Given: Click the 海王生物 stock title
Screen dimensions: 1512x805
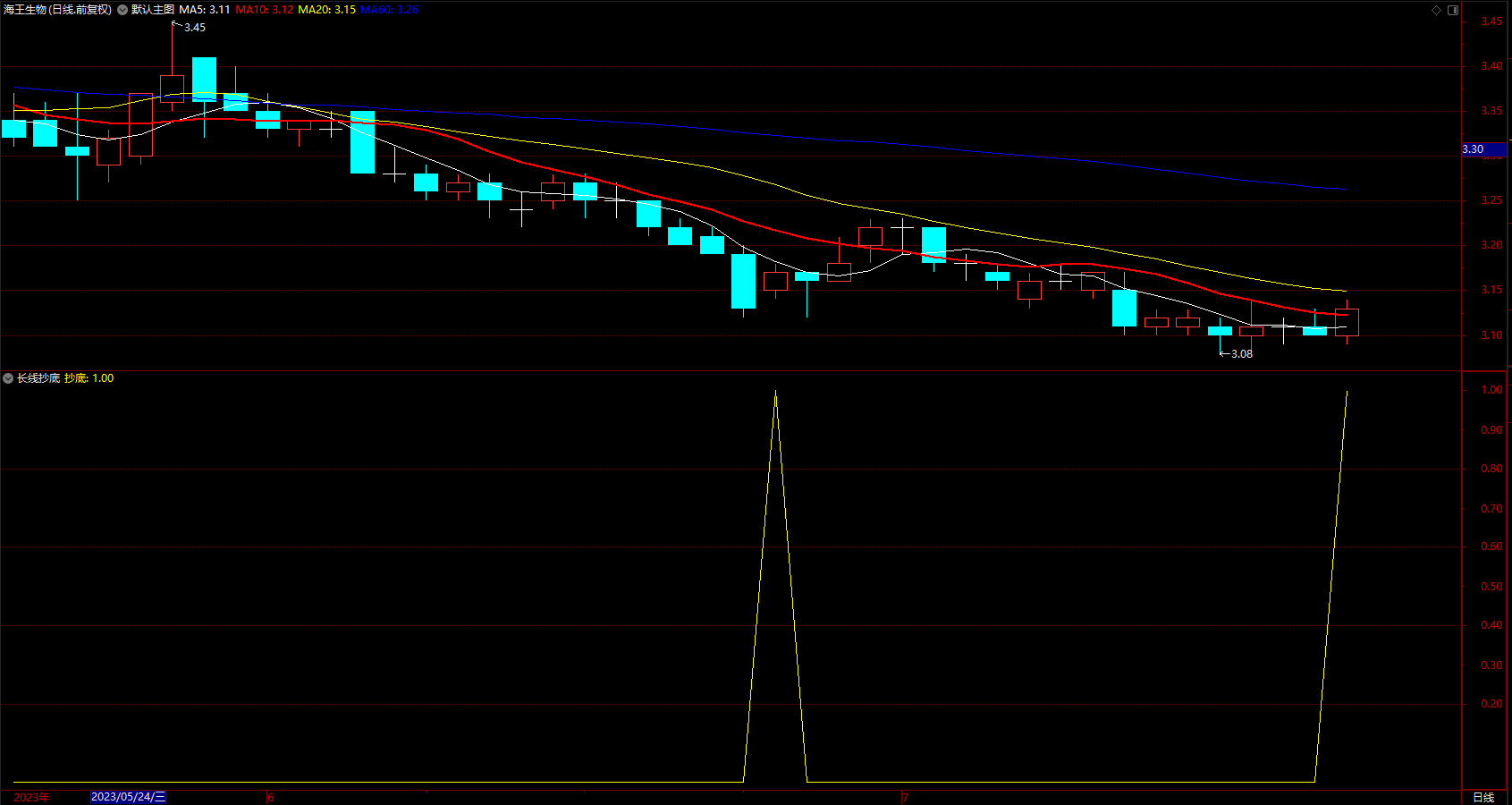Looking at the screenshot, I should pyautogui.click(x=58, y=10).
